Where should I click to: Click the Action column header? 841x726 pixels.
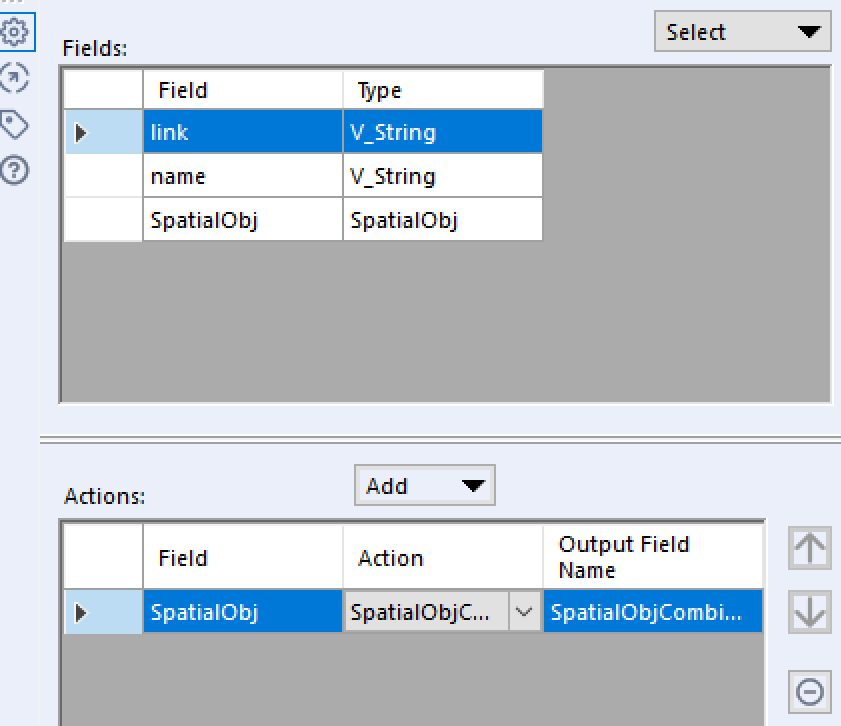tap(442, 558)
